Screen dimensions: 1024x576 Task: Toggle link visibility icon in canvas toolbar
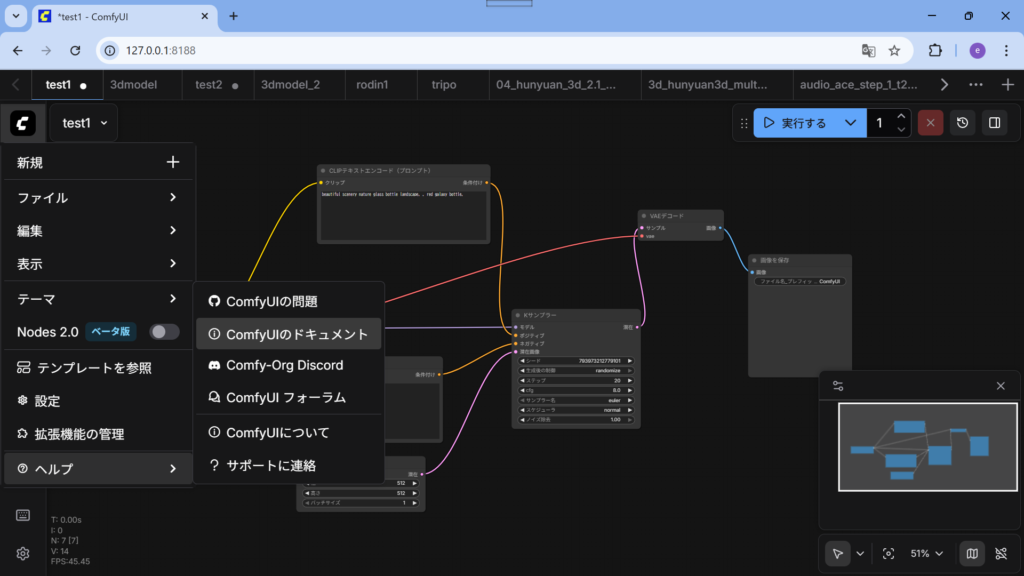tap(1001, 553)
